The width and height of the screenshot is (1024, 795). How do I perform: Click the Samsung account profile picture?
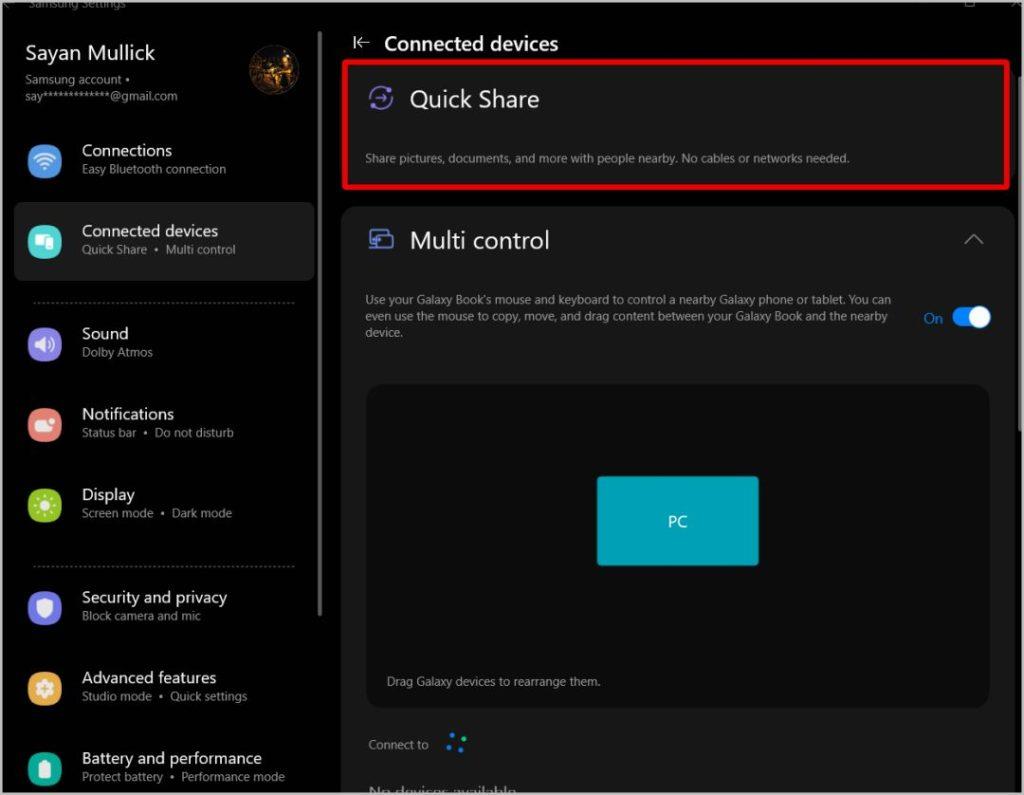coord(274,70)
